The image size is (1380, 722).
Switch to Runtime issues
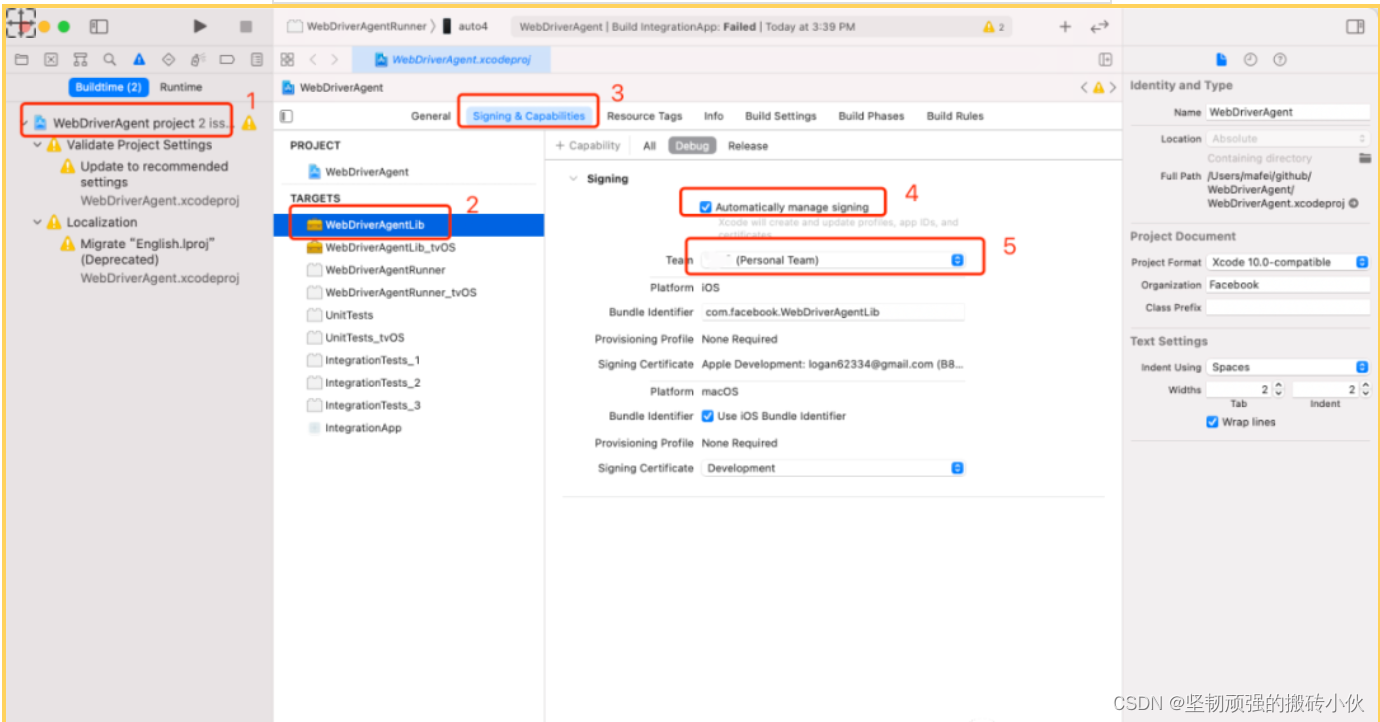click(181, 87)
